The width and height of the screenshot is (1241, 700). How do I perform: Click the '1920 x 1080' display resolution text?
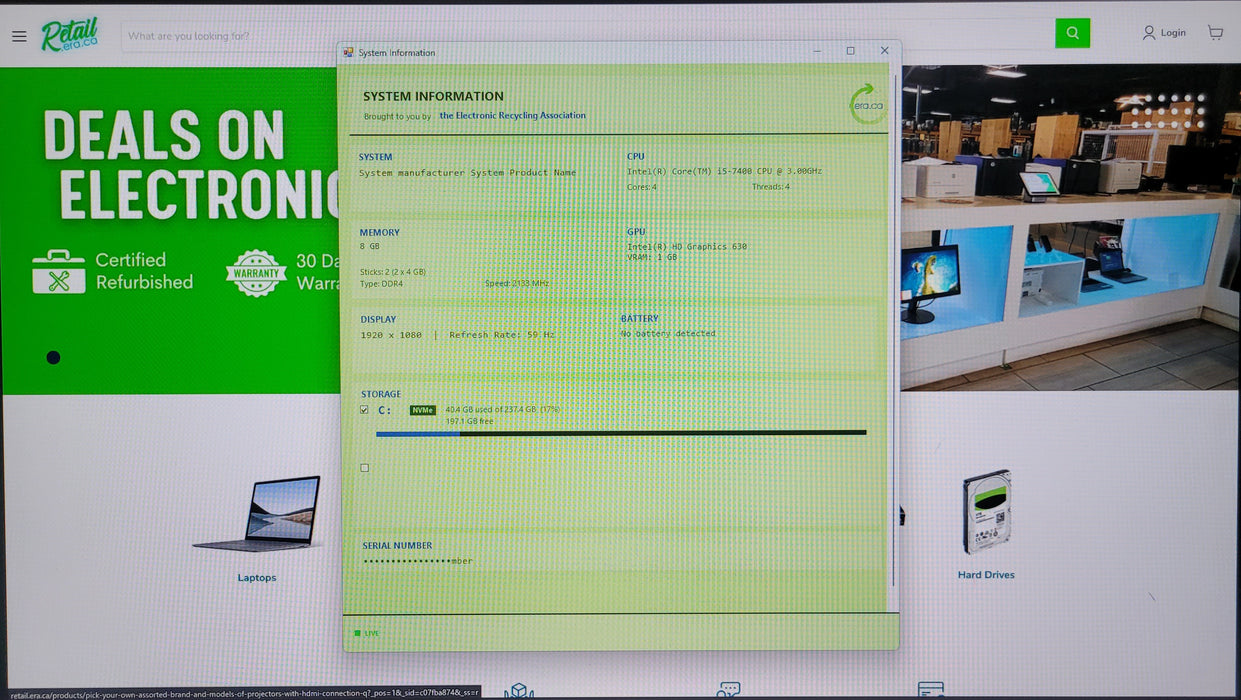pos(391,335)
